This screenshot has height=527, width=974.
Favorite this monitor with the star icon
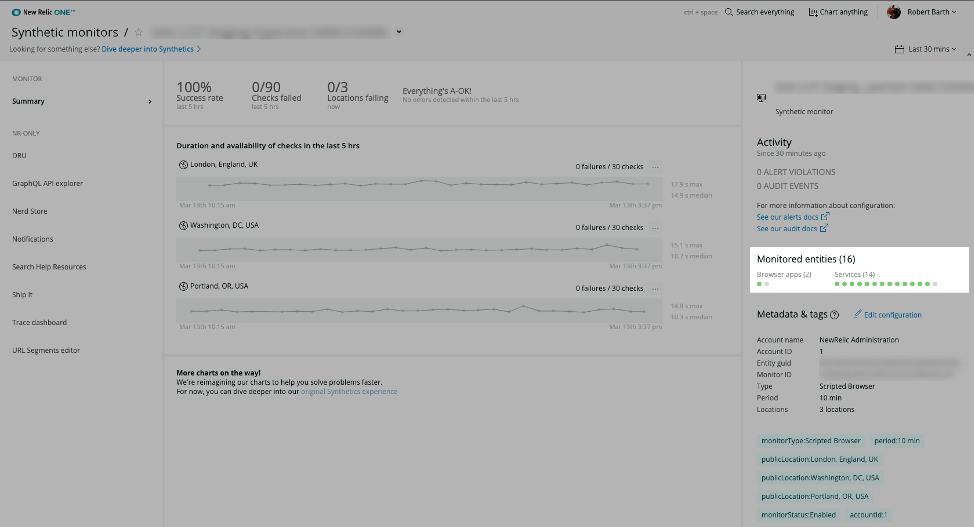(139, 32)
